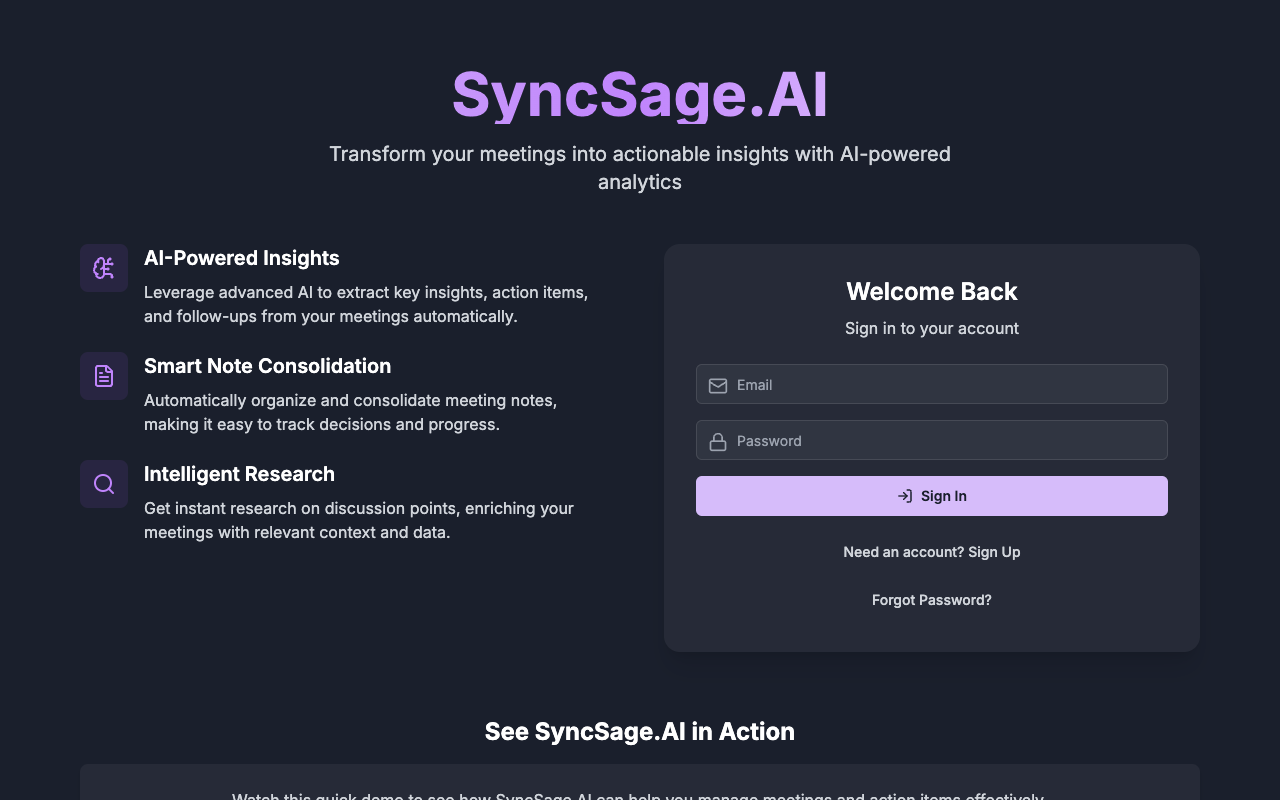Screen dimensions: 1280x800
Task: Focus the Password input field
Action: (932, 440)
